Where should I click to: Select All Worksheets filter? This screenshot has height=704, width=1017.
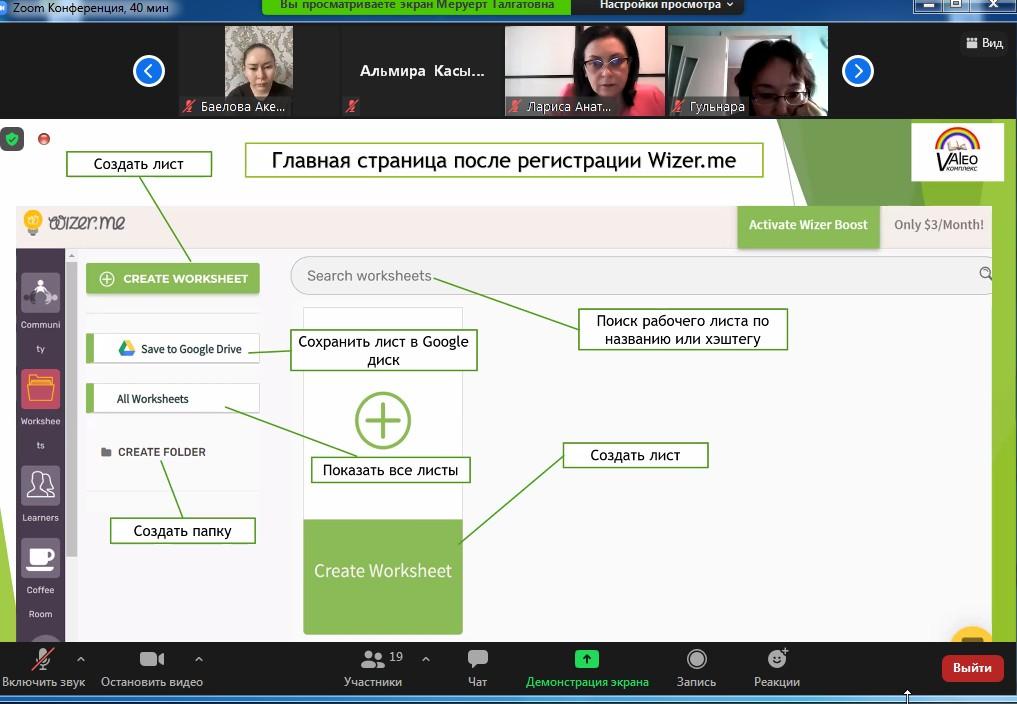click(x=173, y=398)
